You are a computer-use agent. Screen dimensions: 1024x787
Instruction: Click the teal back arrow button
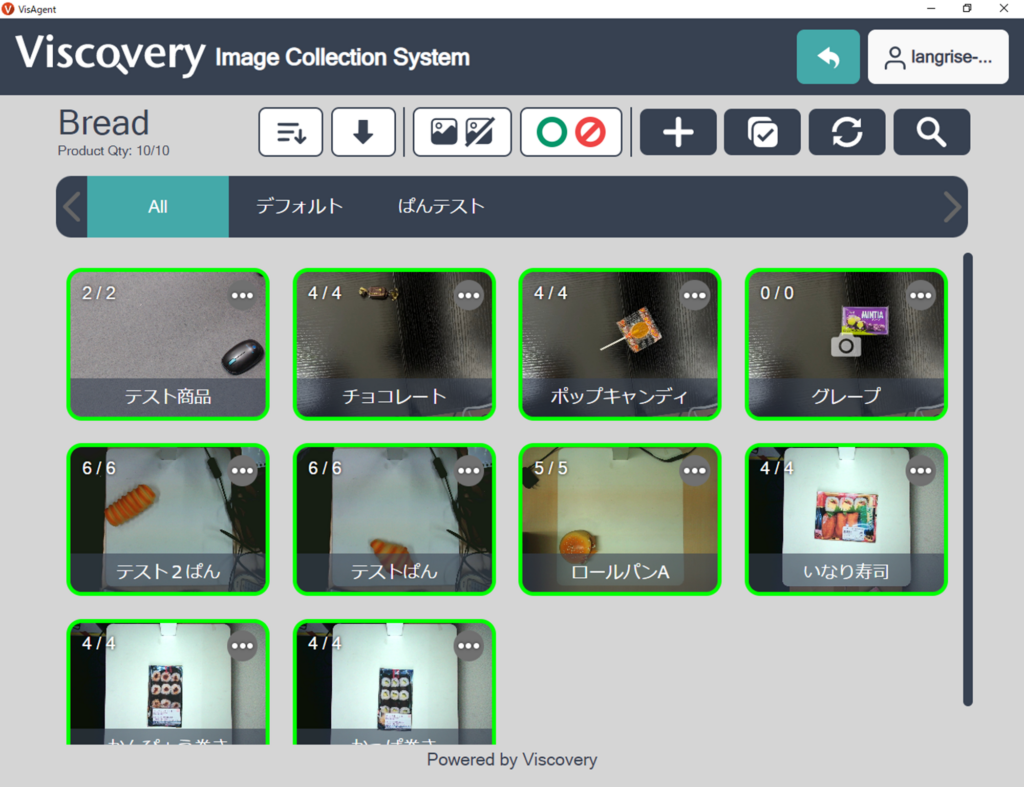[828, 57]
